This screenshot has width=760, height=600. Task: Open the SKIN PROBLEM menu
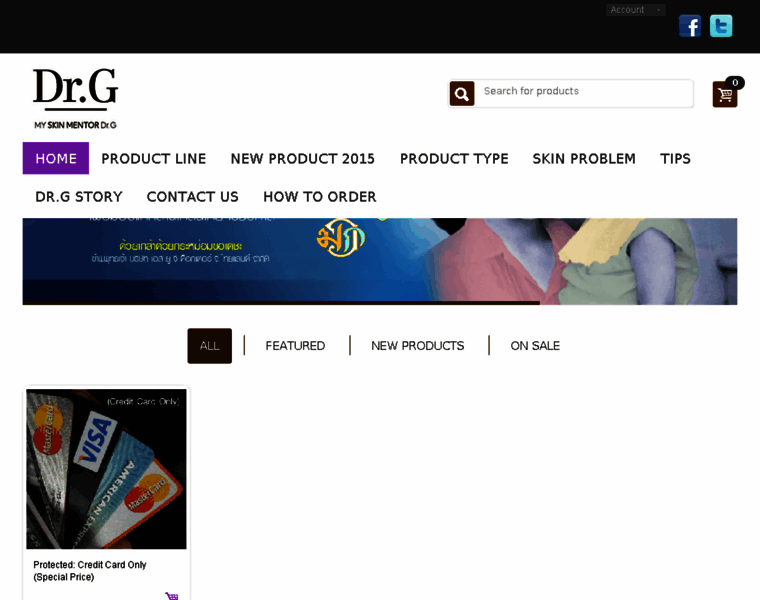[584, 158]
